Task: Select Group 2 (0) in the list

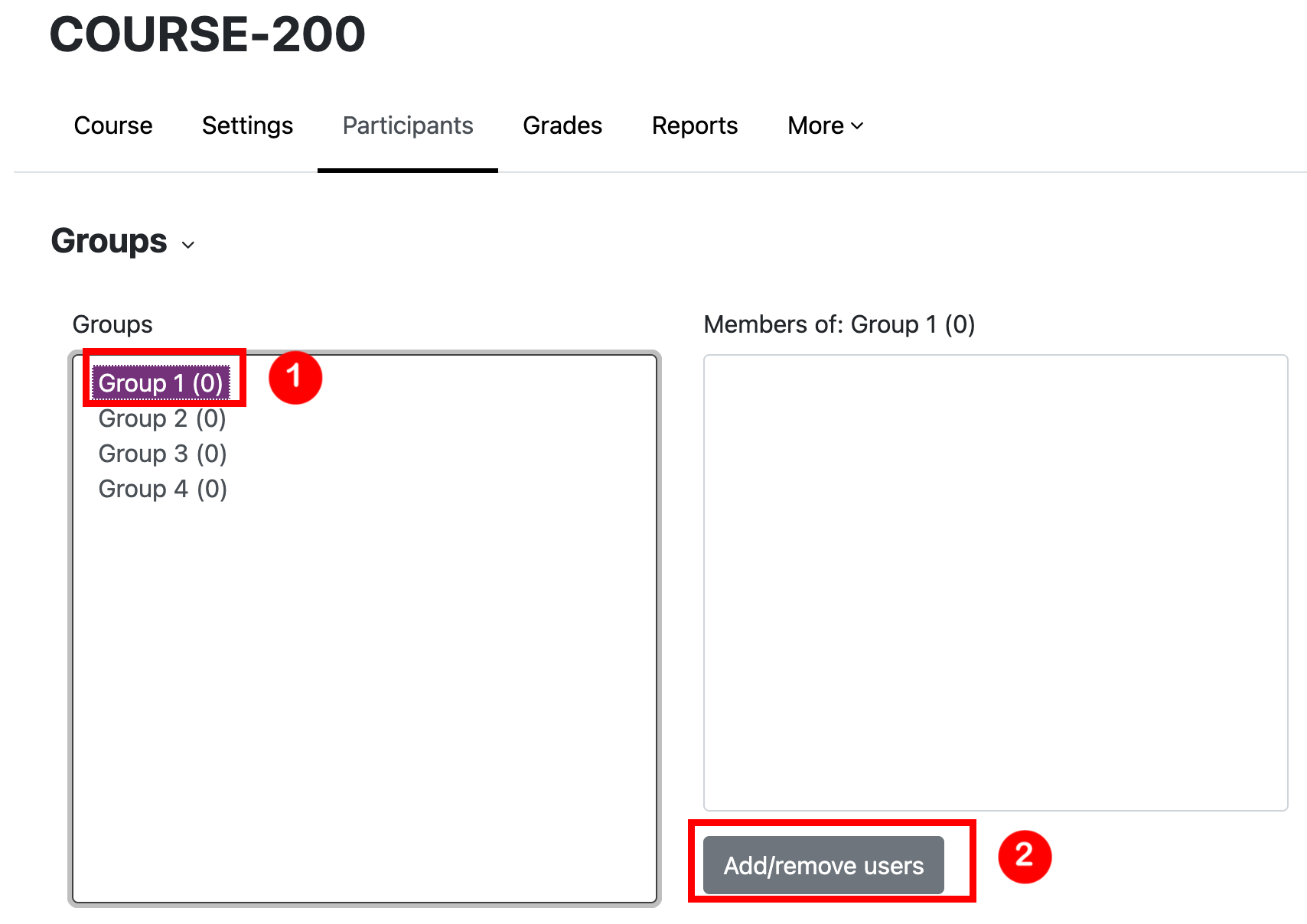Action: coord(162,418)
